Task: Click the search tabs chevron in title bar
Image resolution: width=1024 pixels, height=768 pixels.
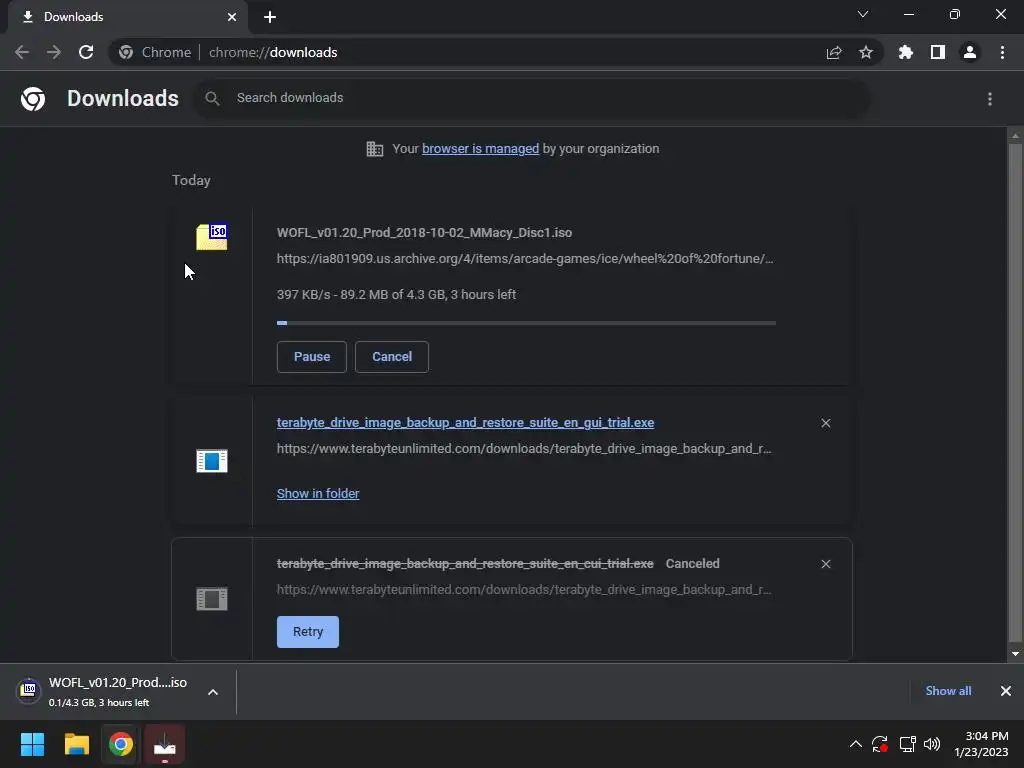Action: pyautogui.click(x=863, y=14)
